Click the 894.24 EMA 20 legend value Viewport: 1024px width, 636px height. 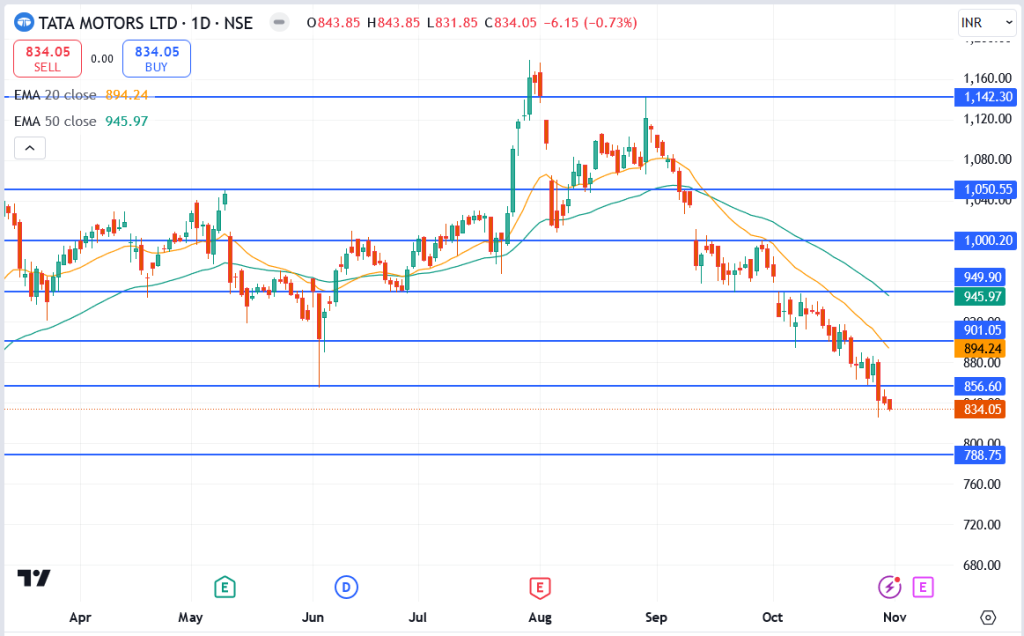[x=127, y=95]
